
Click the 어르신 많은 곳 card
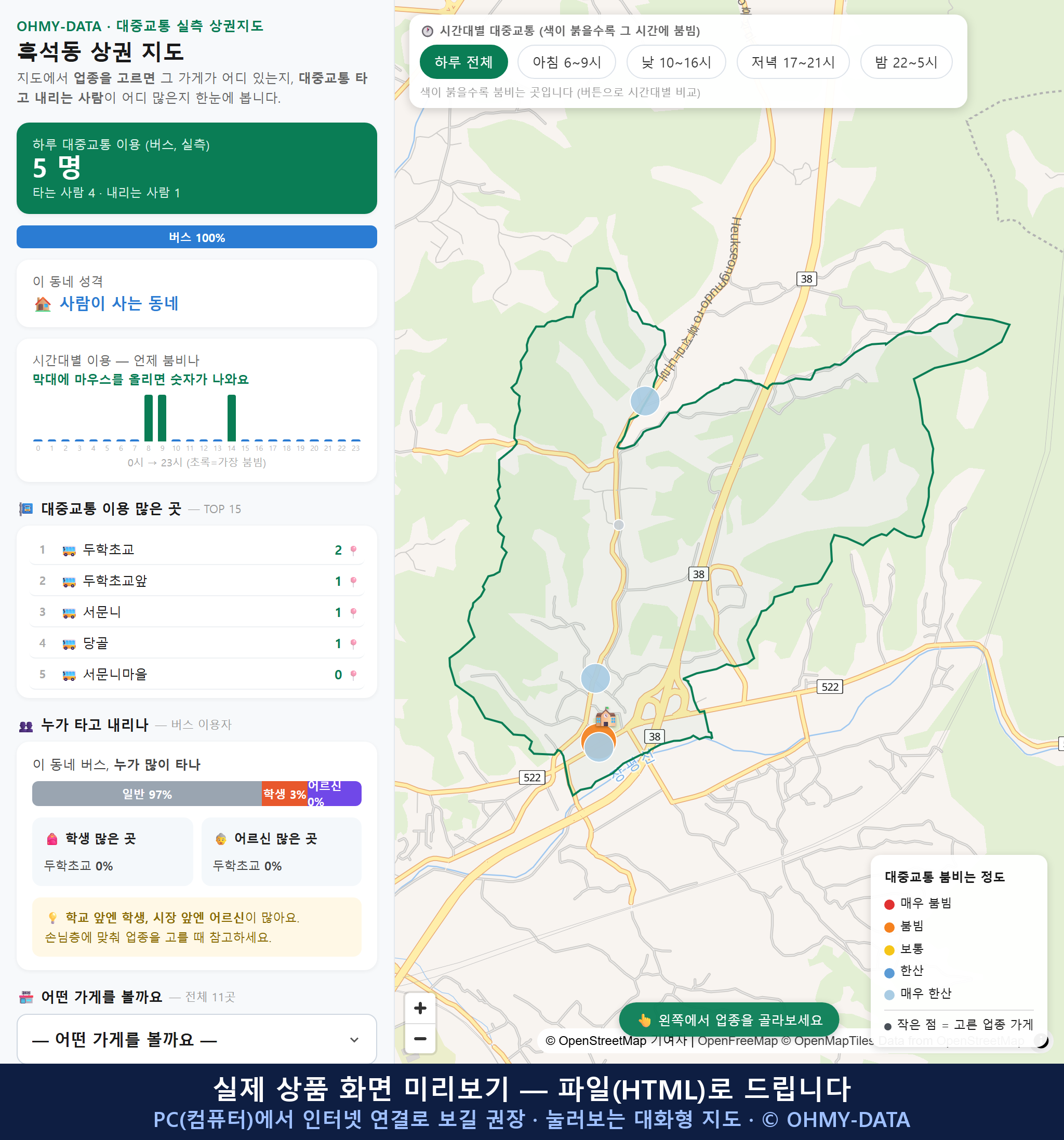[282, 852]
